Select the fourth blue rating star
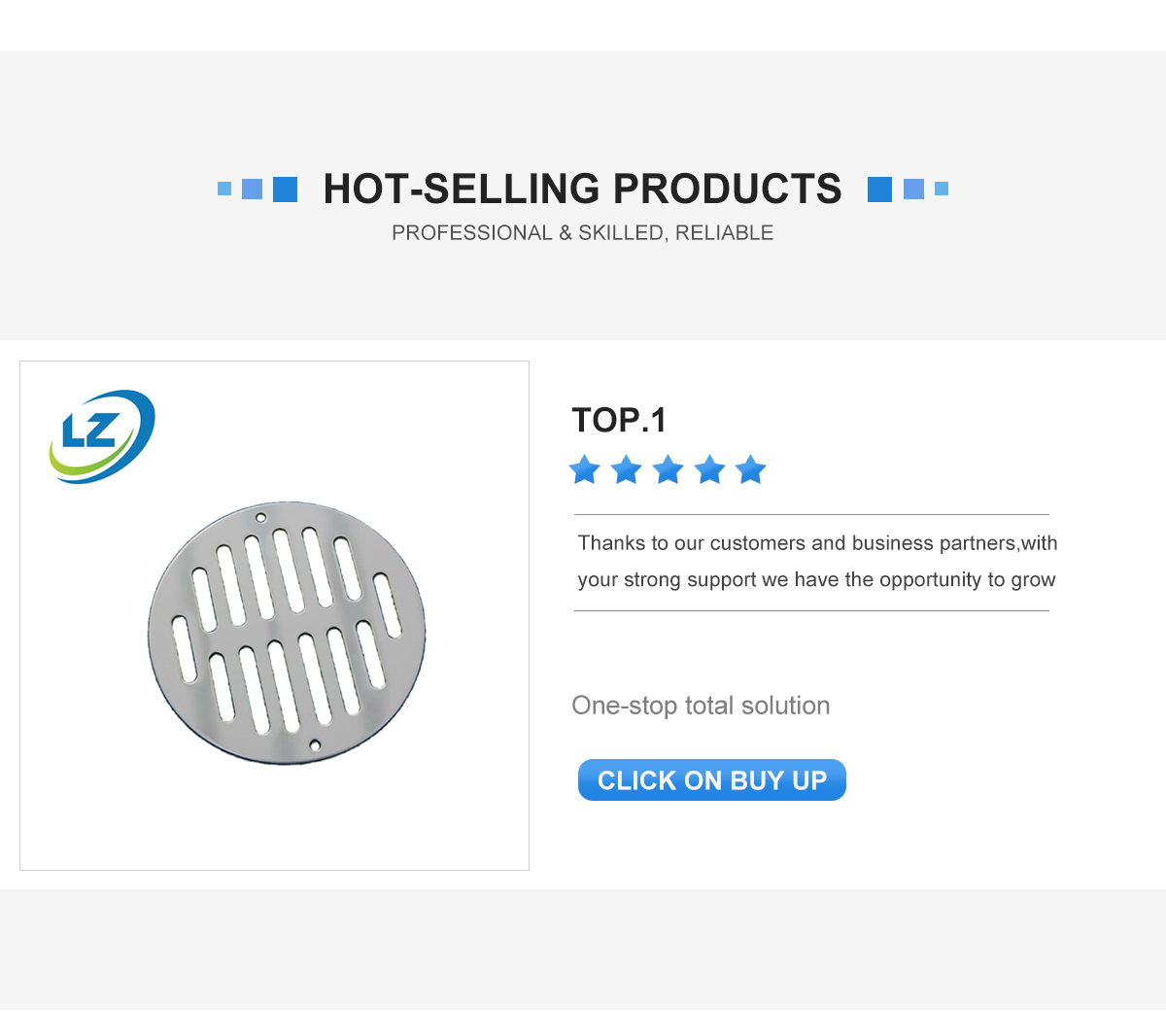Viewport: 1166px width, 1036px height. (x=710, y=470)
